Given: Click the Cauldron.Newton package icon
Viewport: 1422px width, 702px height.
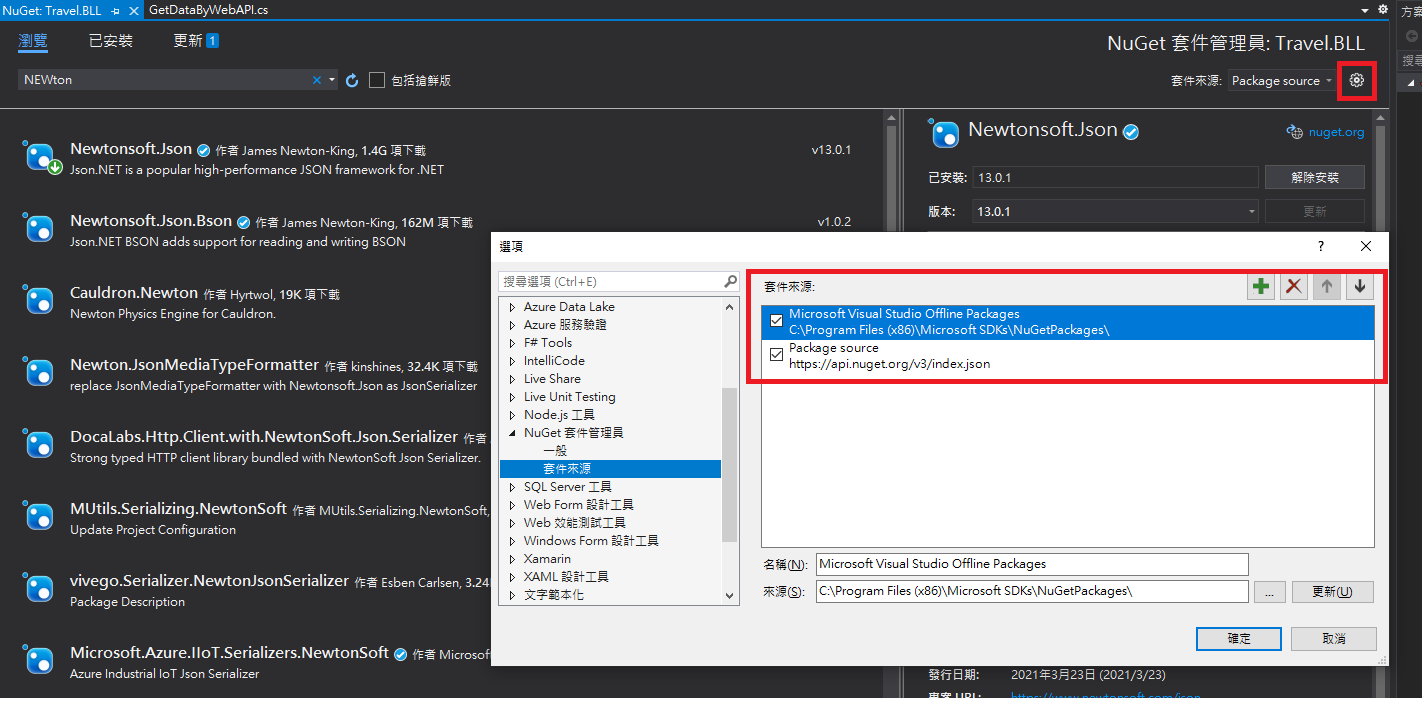Looking at the screenshot, I should pyautogui.click(x=39, y=301).
